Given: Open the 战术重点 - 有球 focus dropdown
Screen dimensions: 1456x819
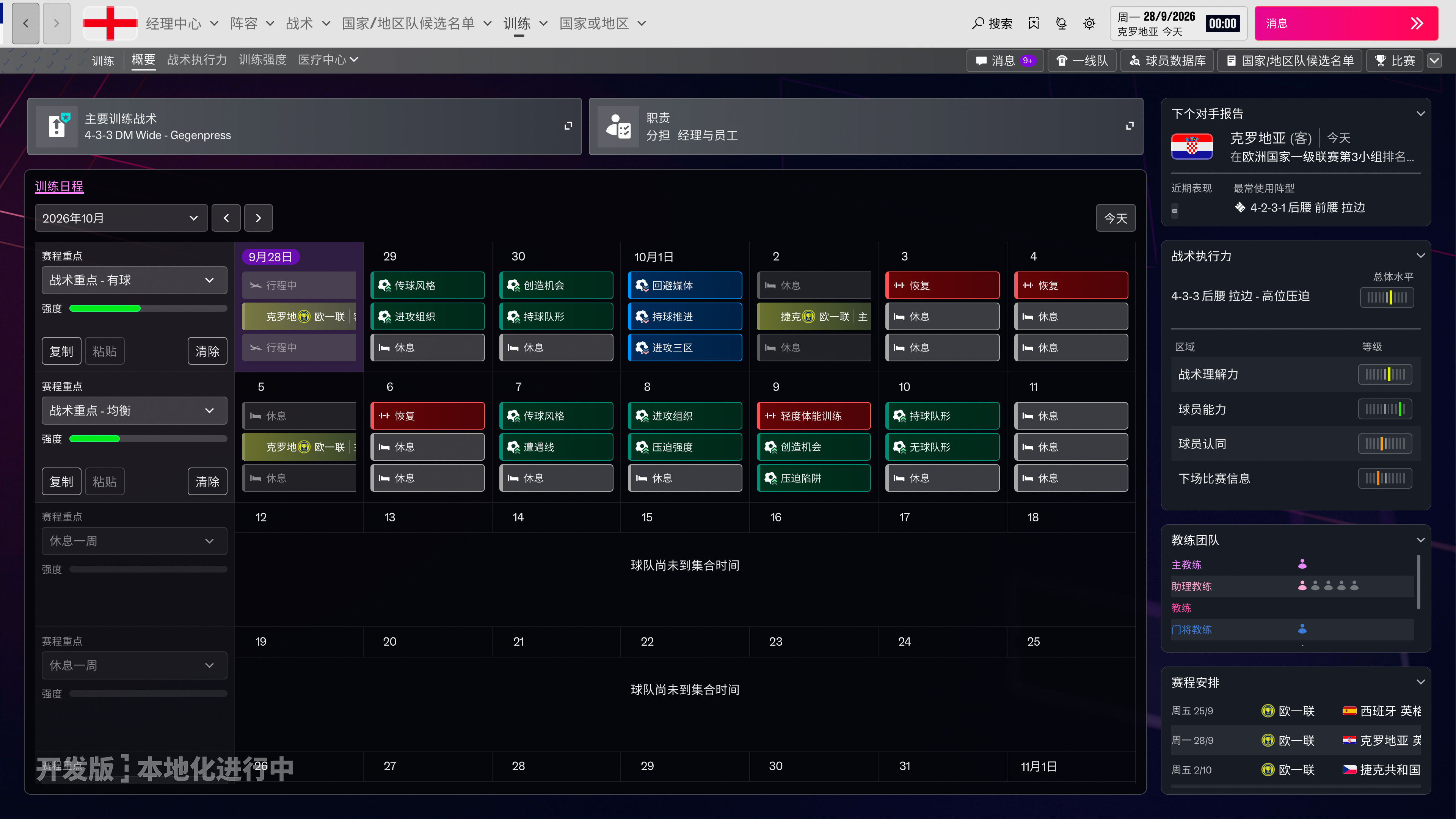Looking at the screenshot, I should tap(135, 280).
